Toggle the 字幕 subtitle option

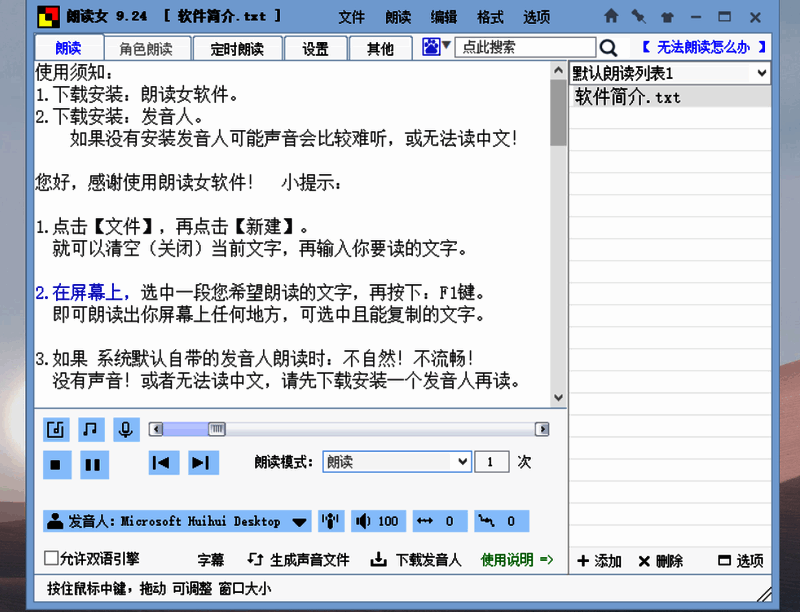coord(211,560)
